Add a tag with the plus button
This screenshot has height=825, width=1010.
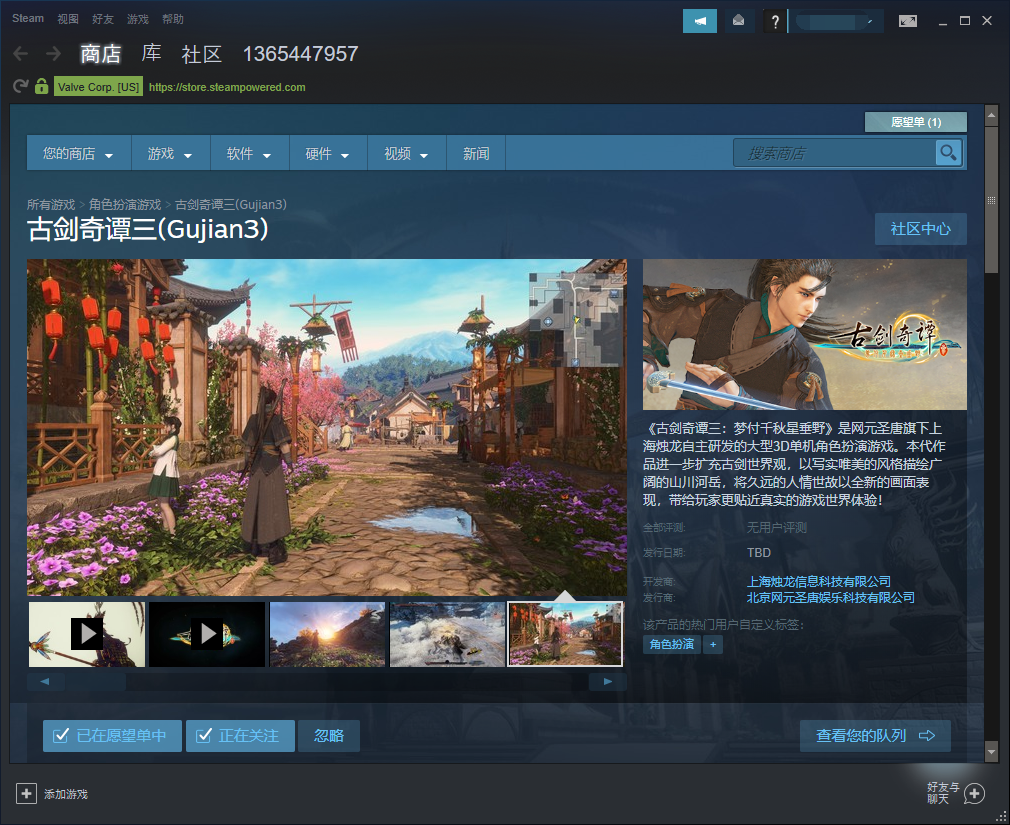pos(713,644)
